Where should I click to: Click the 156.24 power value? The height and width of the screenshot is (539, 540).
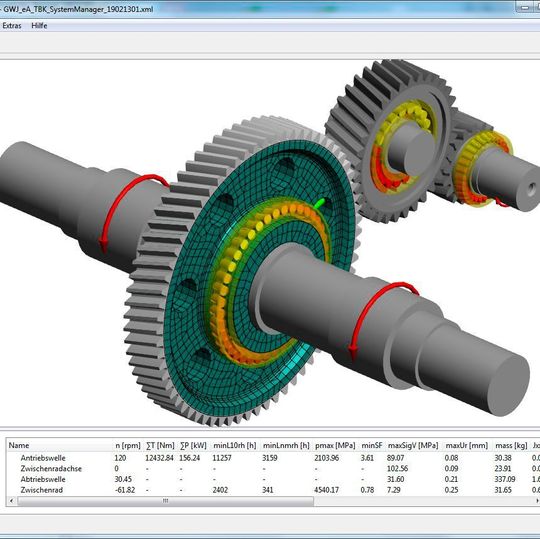tap(190, 458)
